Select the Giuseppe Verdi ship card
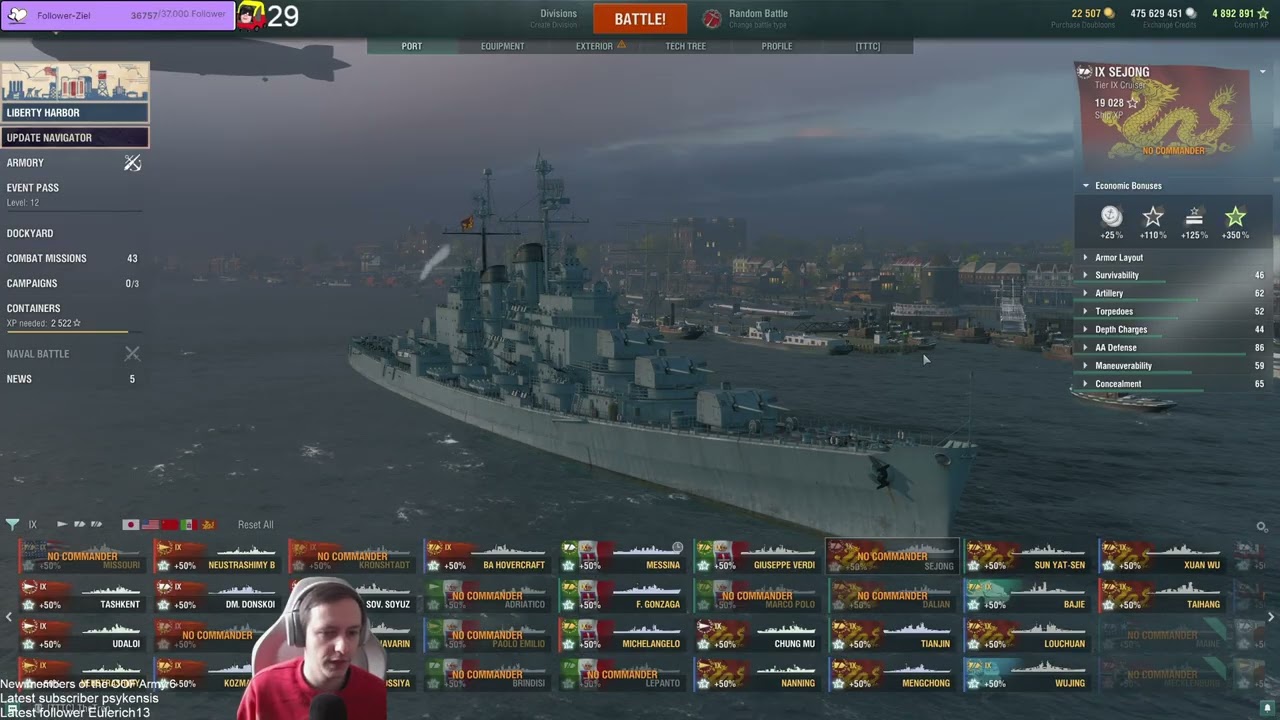Viewport: 1280px width, 720px height. point(757,556)
